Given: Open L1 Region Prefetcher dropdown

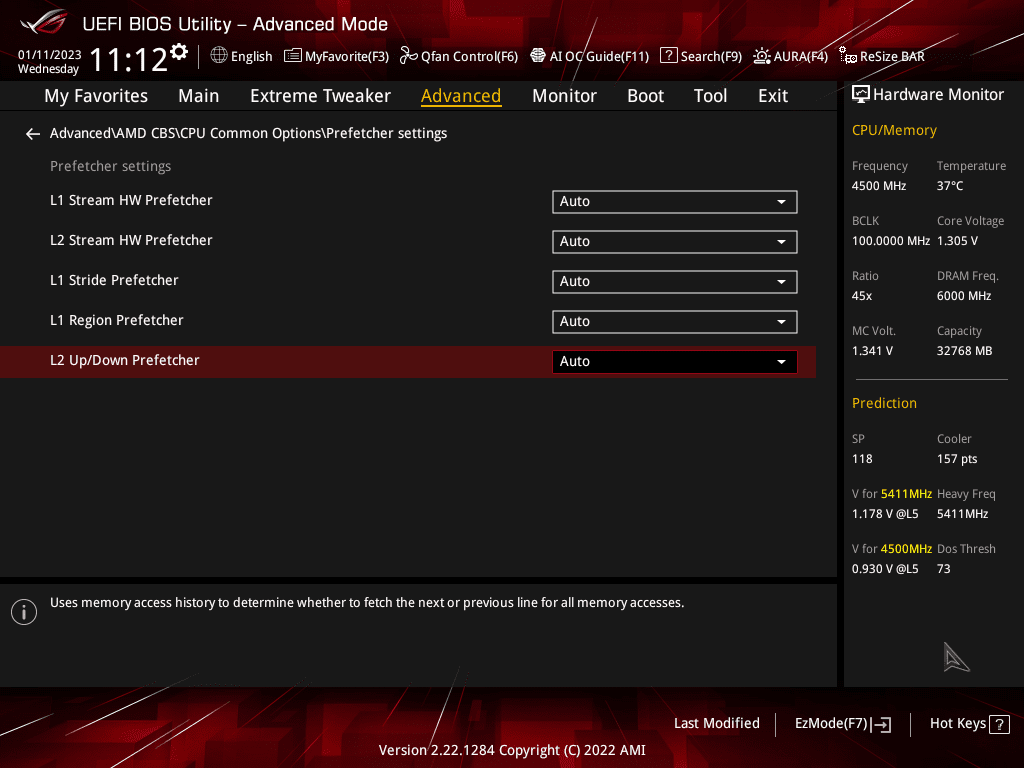Looking at the screenshot, I should click(675, 321).
